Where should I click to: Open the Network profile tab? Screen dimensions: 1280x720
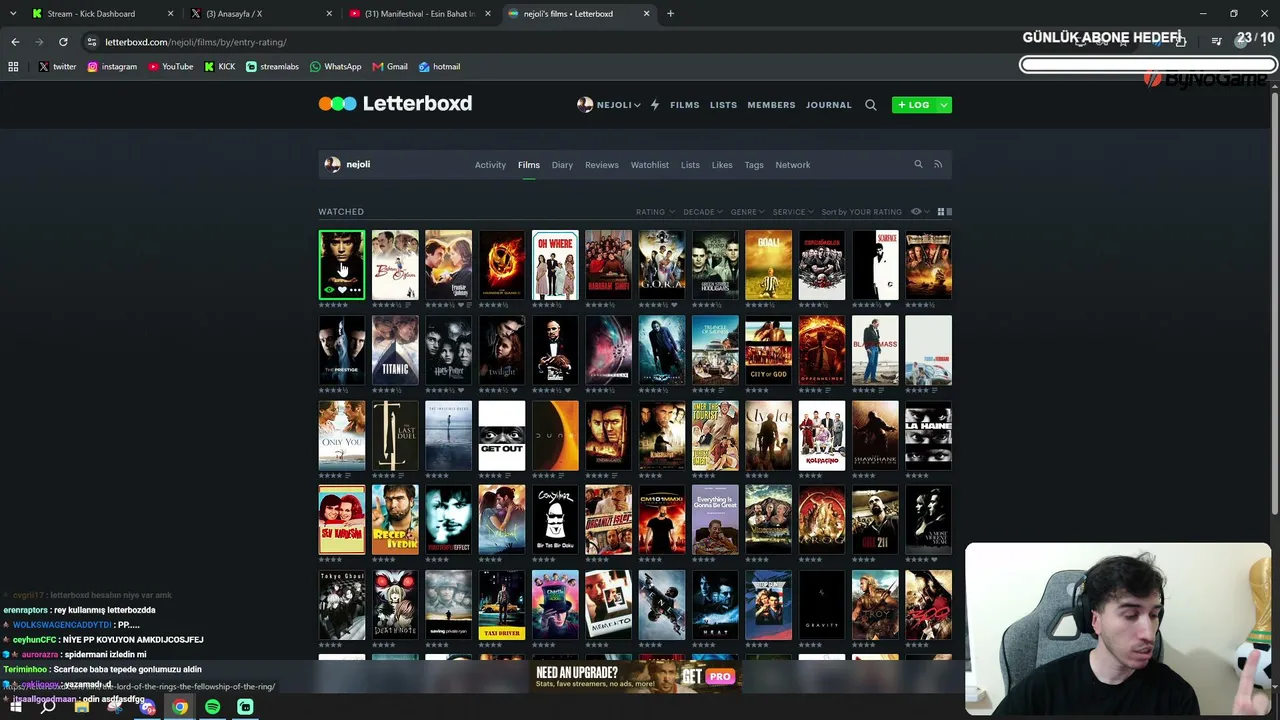pyautogui.click(x=793, y=165)
